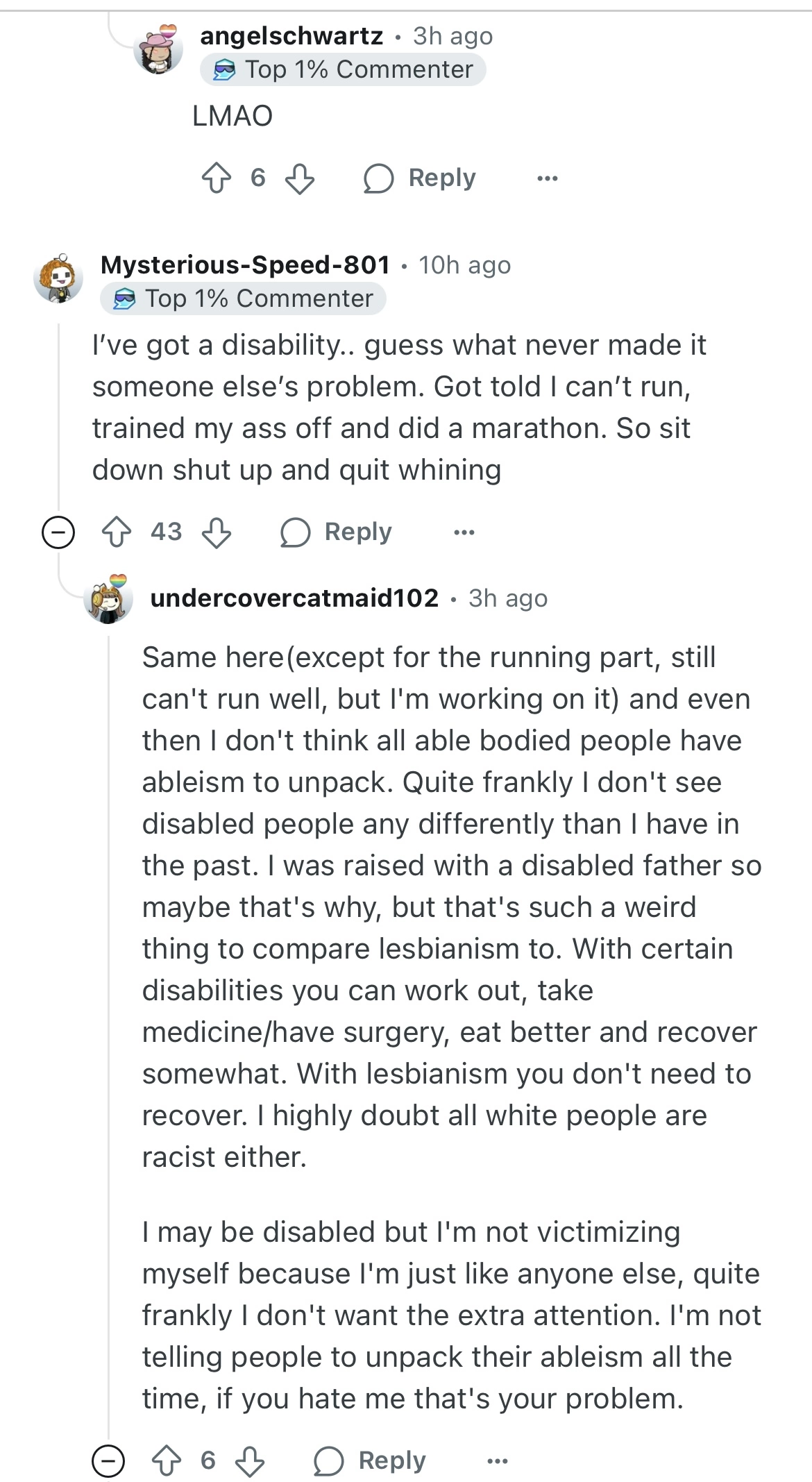
Task: Open Mysterious-Speed-801's user profile
Action: coord(245,264)
